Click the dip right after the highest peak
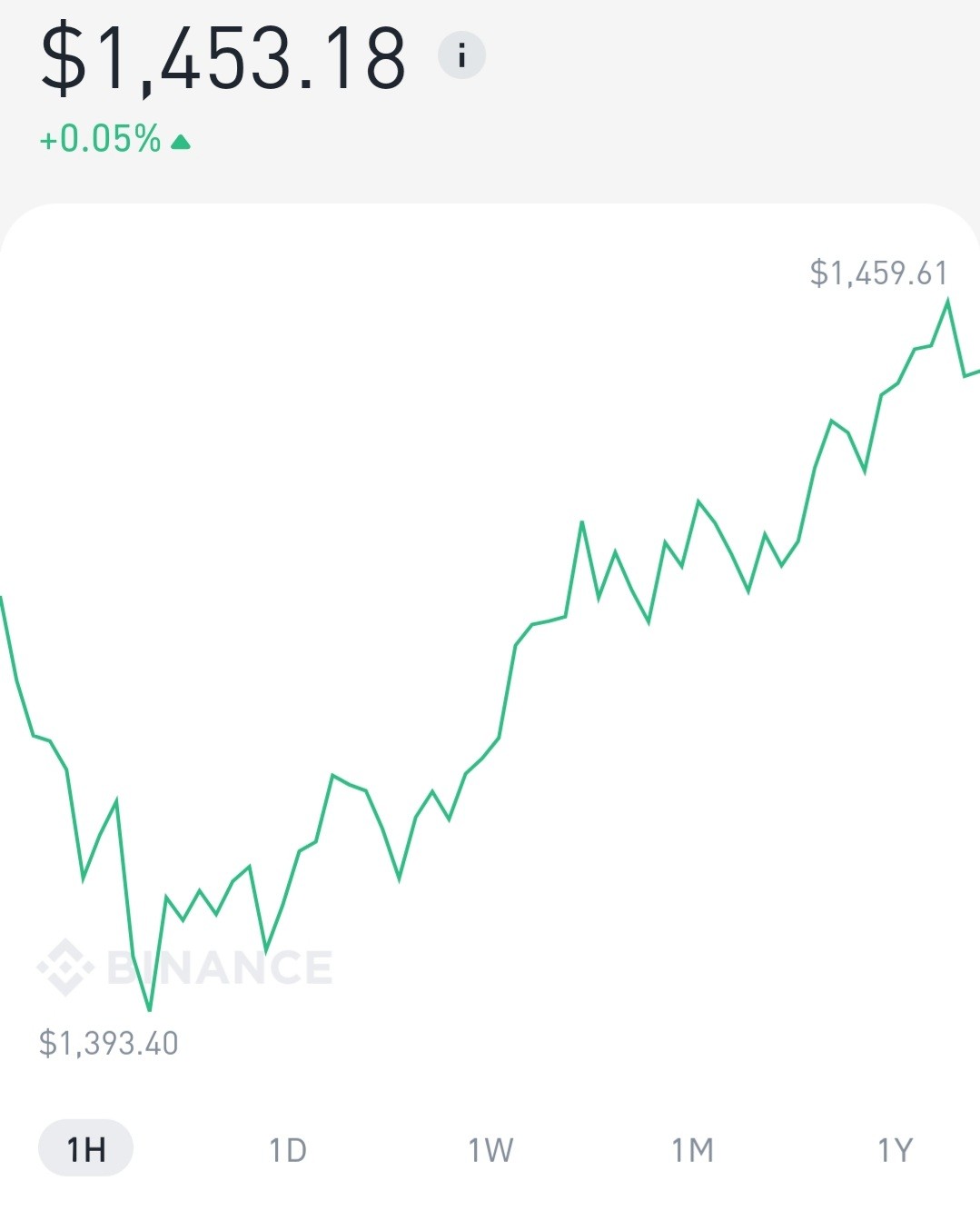 tap(965, 375)
